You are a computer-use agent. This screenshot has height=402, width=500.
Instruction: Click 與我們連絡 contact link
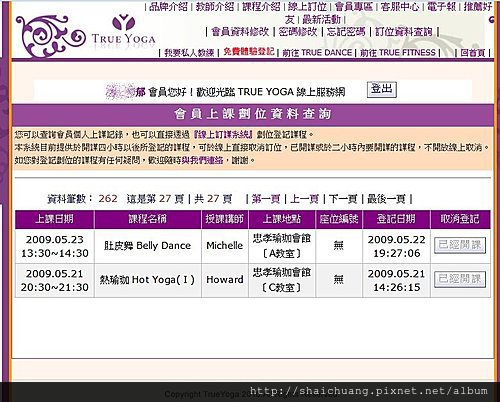202,160
